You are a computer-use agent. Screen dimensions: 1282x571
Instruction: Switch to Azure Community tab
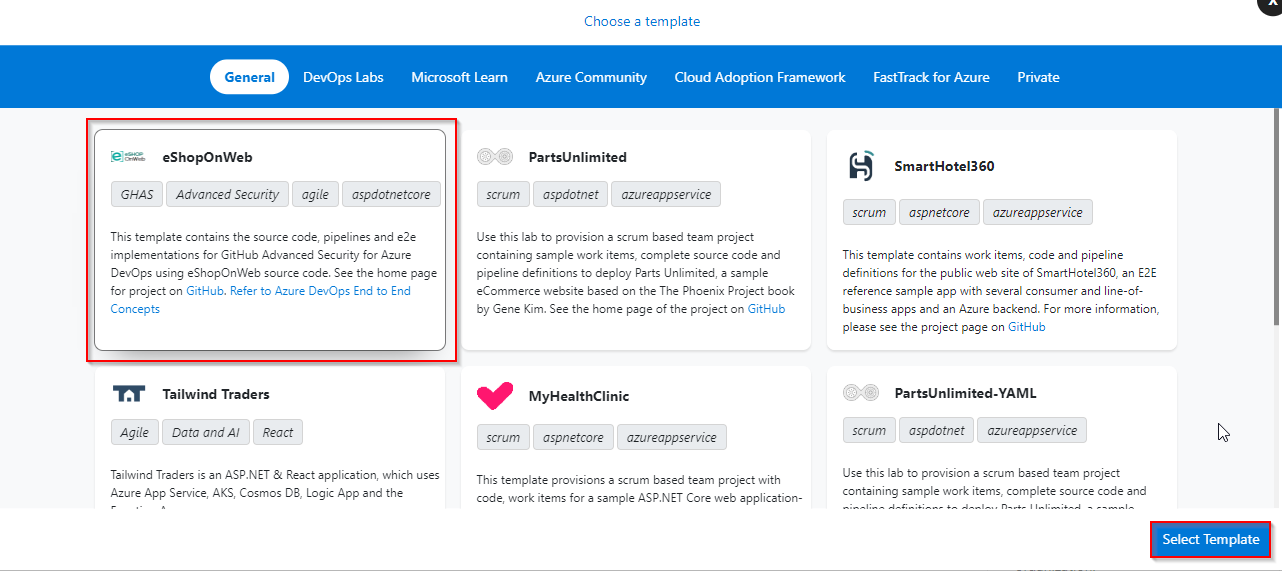591,77
